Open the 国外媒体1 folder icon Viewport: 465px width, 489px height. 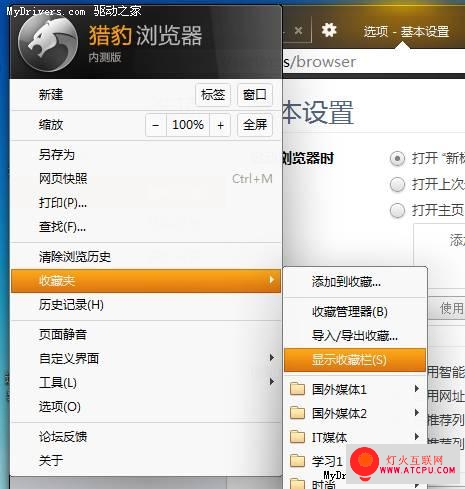pyautogui.click(x=297, y=389)
